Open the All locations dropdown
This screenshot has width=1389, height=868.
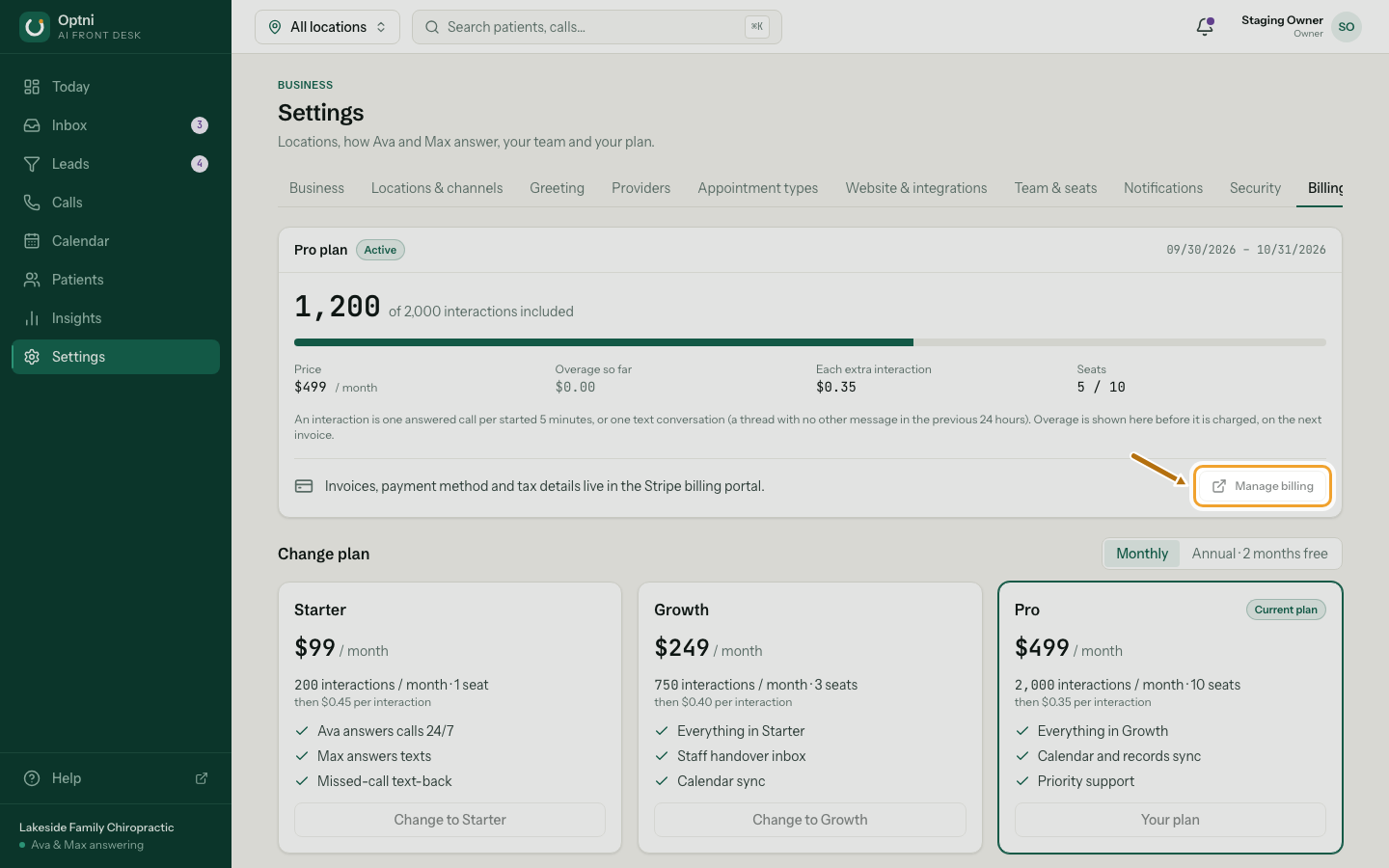[x=327, y=27]
